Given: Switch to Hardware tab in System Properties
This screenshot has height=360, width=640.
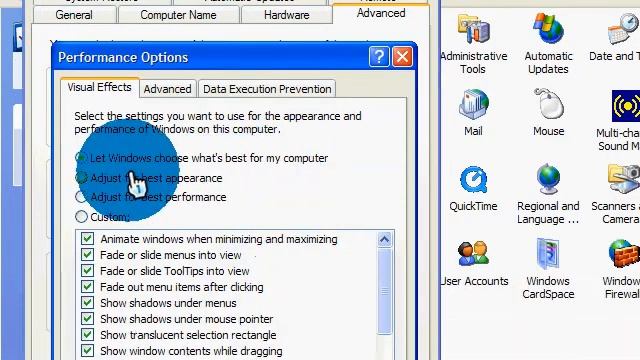Looking at the screenshot, I should (x=287, y=15).
